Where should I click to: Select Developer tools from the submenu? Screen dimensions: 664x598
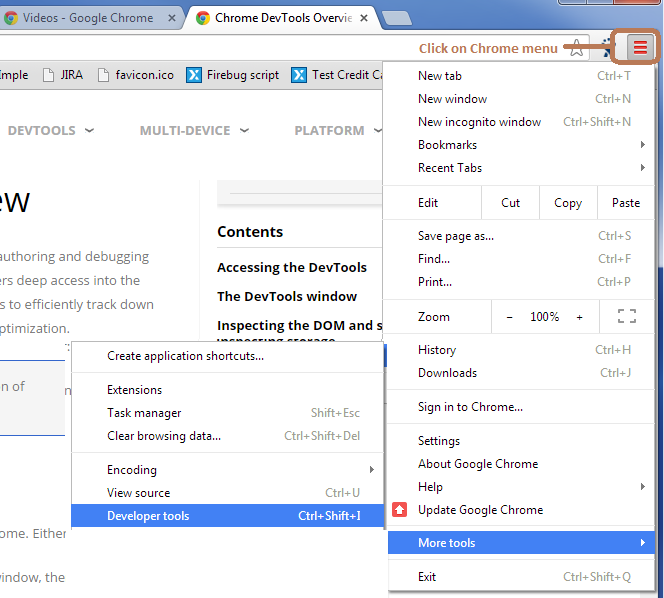(228, 516)
